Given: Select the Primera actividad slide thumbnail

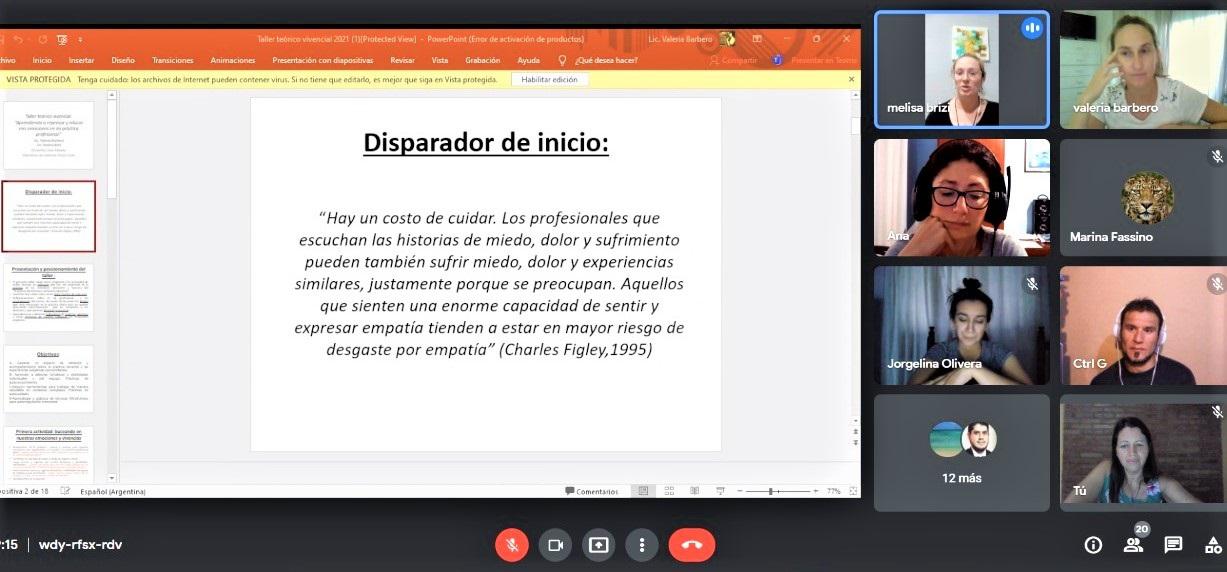Looking at the screenshot, I should pos(48,454).
